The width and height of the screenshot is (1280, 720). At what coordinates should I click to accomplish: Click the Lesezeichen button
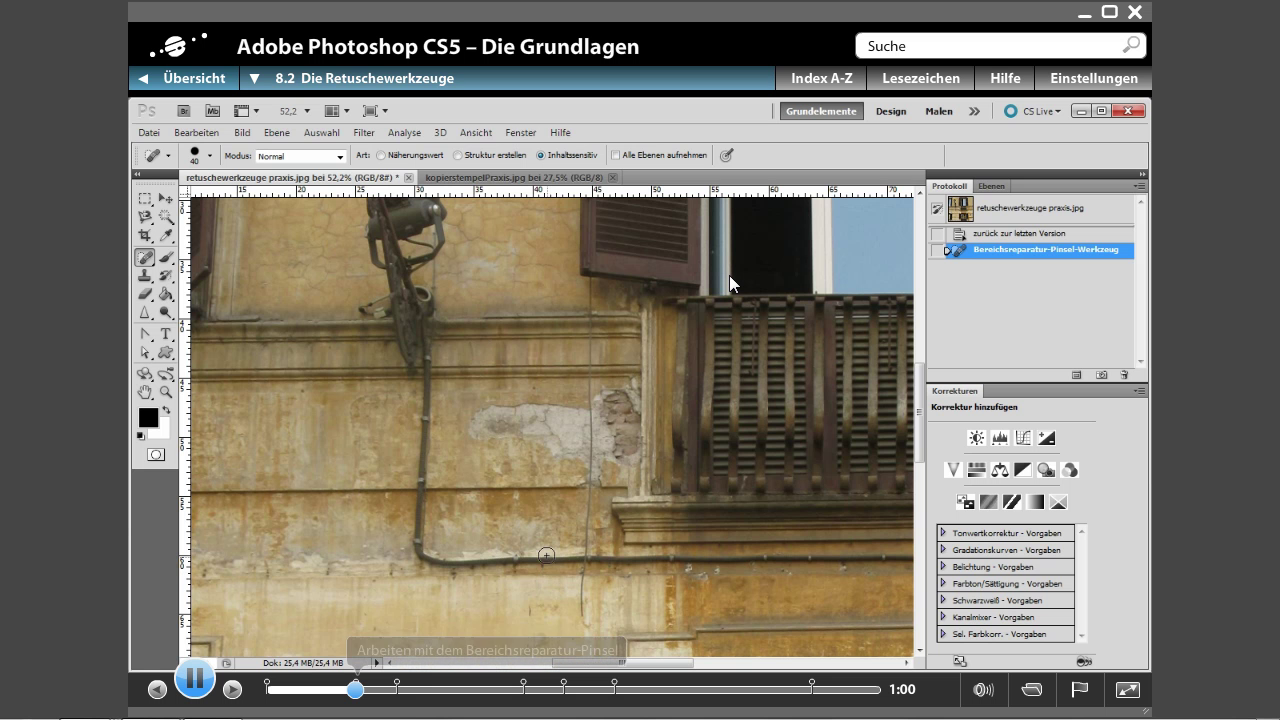click(920, 78)
